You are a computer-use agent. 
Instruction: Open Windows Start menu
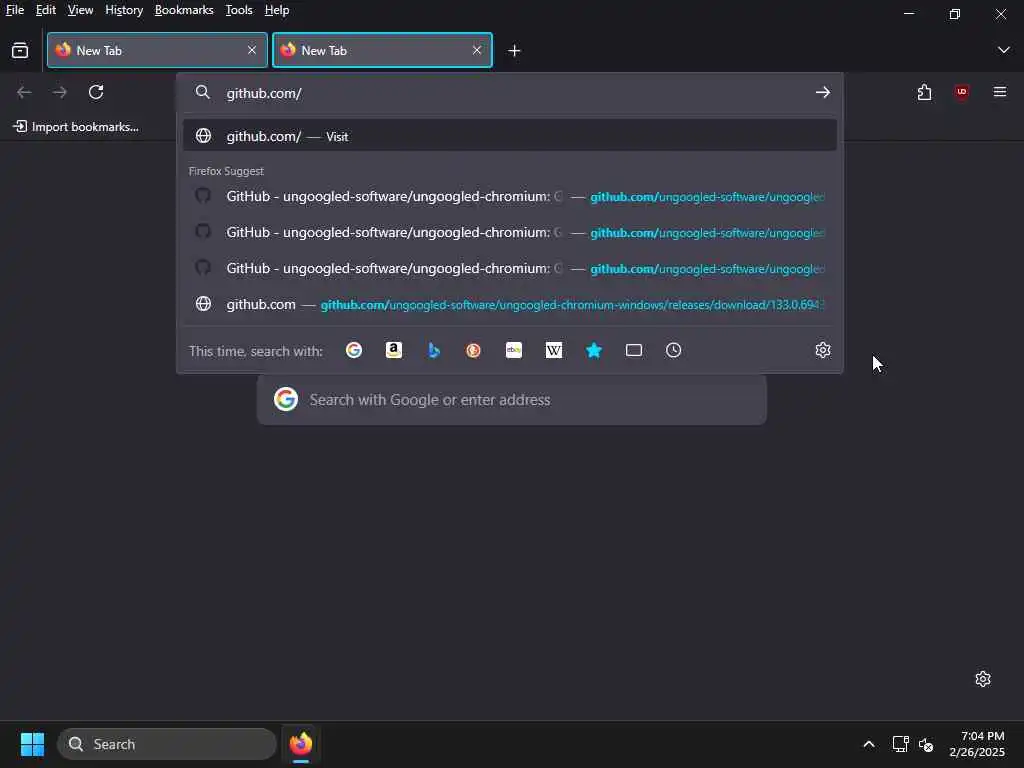coord(32,744)
